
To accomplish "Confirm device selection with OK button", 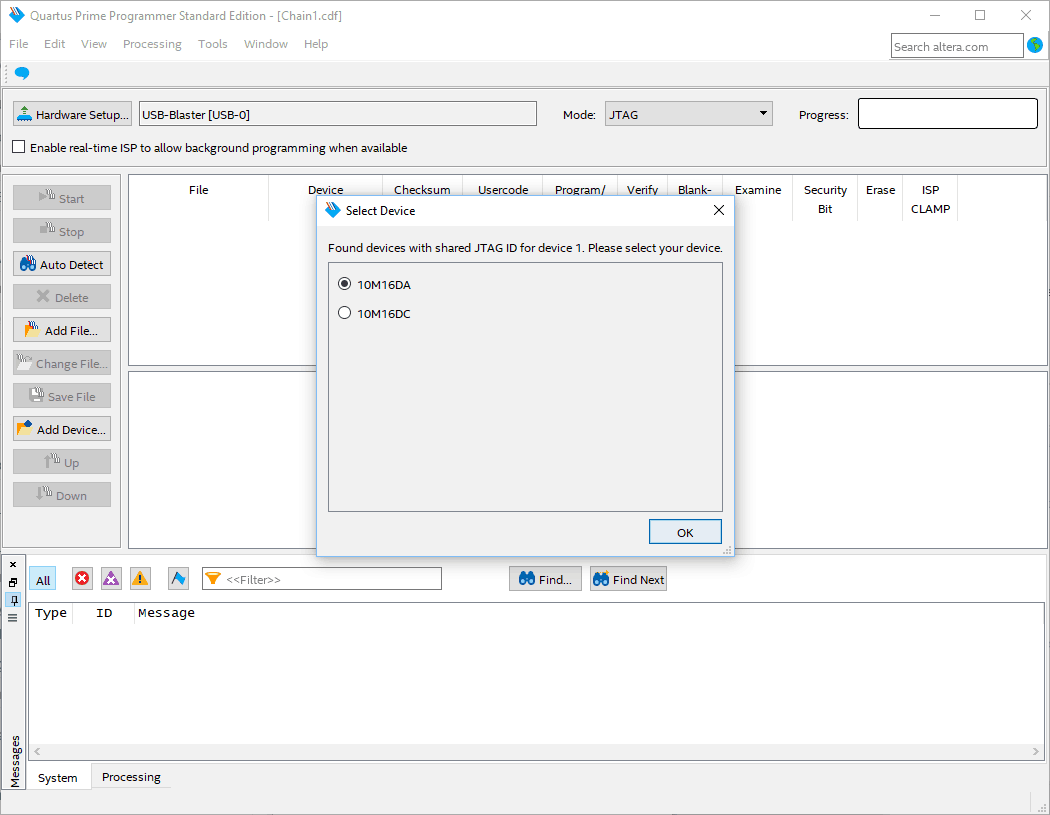I will click(x=685, y=532).
